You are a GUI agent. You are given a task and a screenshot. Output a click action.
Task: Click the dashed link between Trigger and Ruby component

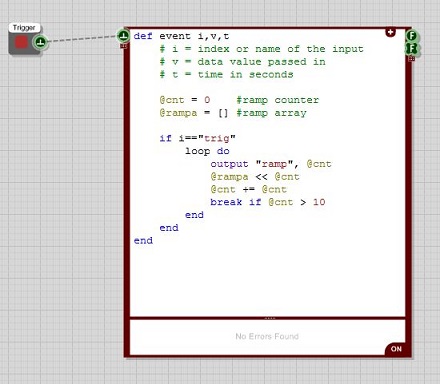pyautogui.click(x=82, y=39)
